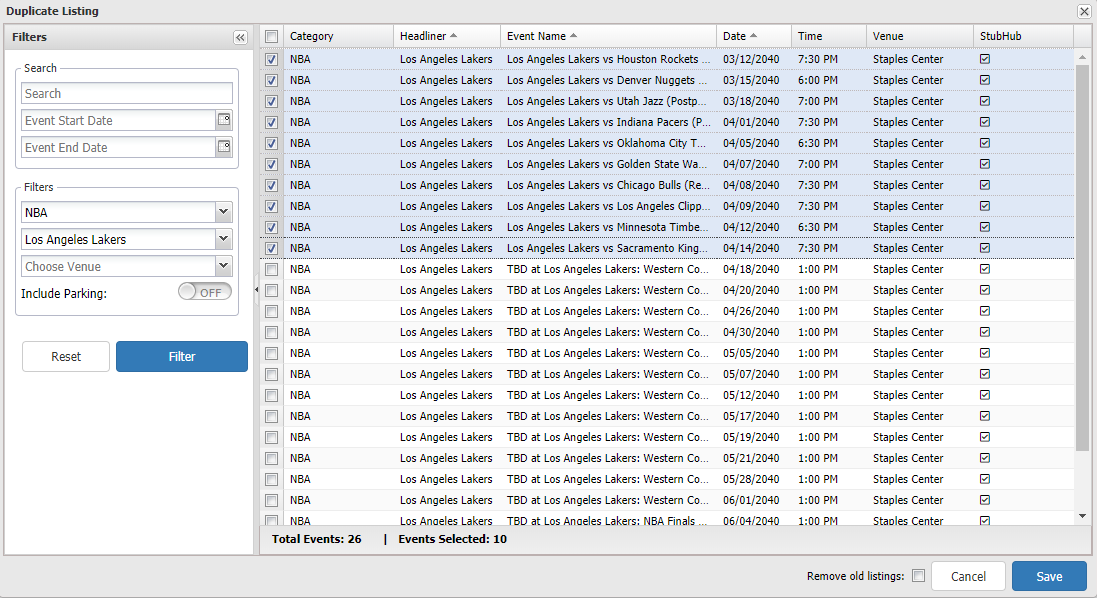Click the 05/28/2040 date cell
The image size is (1097, 598).
tap(751, 479)
